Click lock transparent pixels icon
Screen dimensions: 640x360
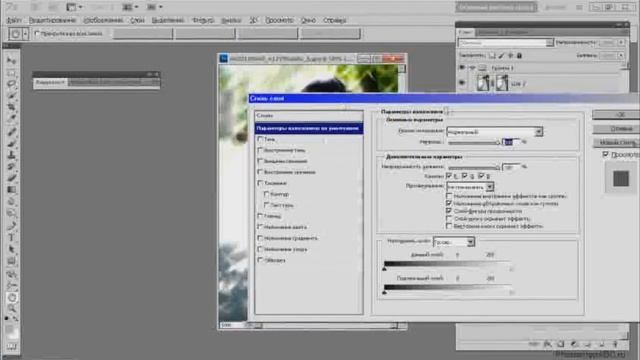coord(492,56)
